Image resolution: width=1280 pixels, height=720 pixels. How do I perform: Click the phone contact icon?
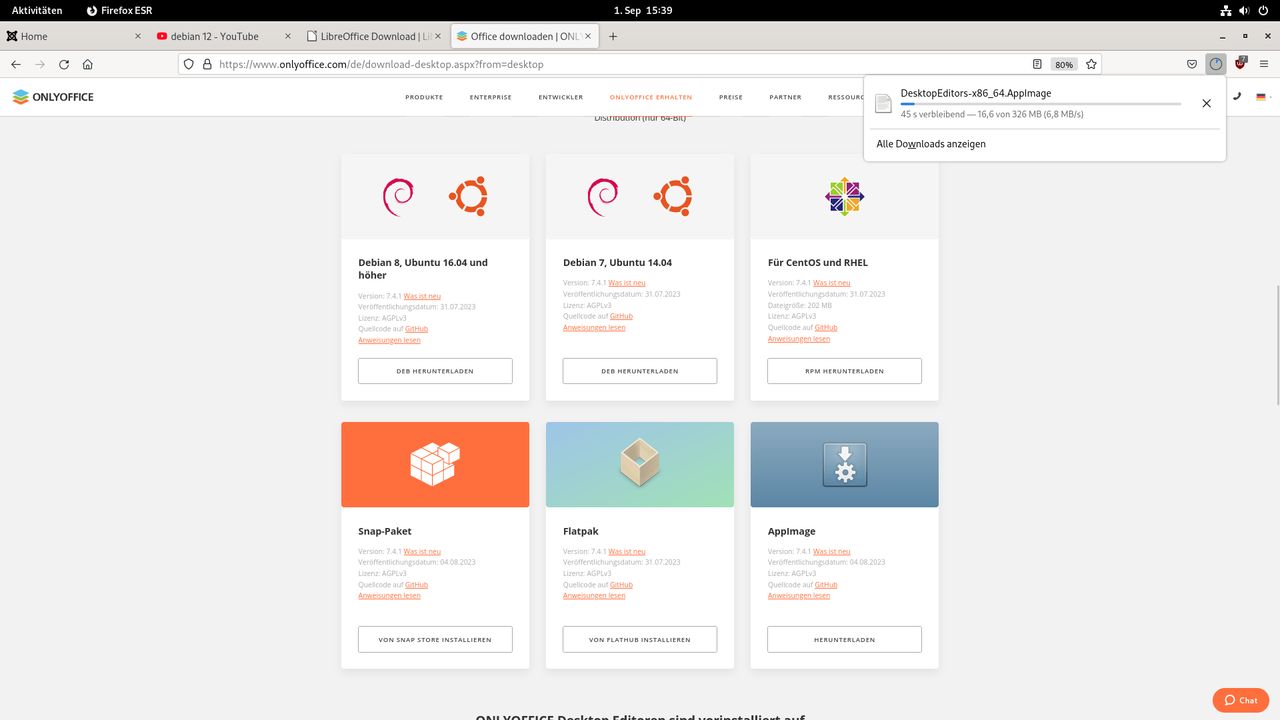[x=1237, y=97]
